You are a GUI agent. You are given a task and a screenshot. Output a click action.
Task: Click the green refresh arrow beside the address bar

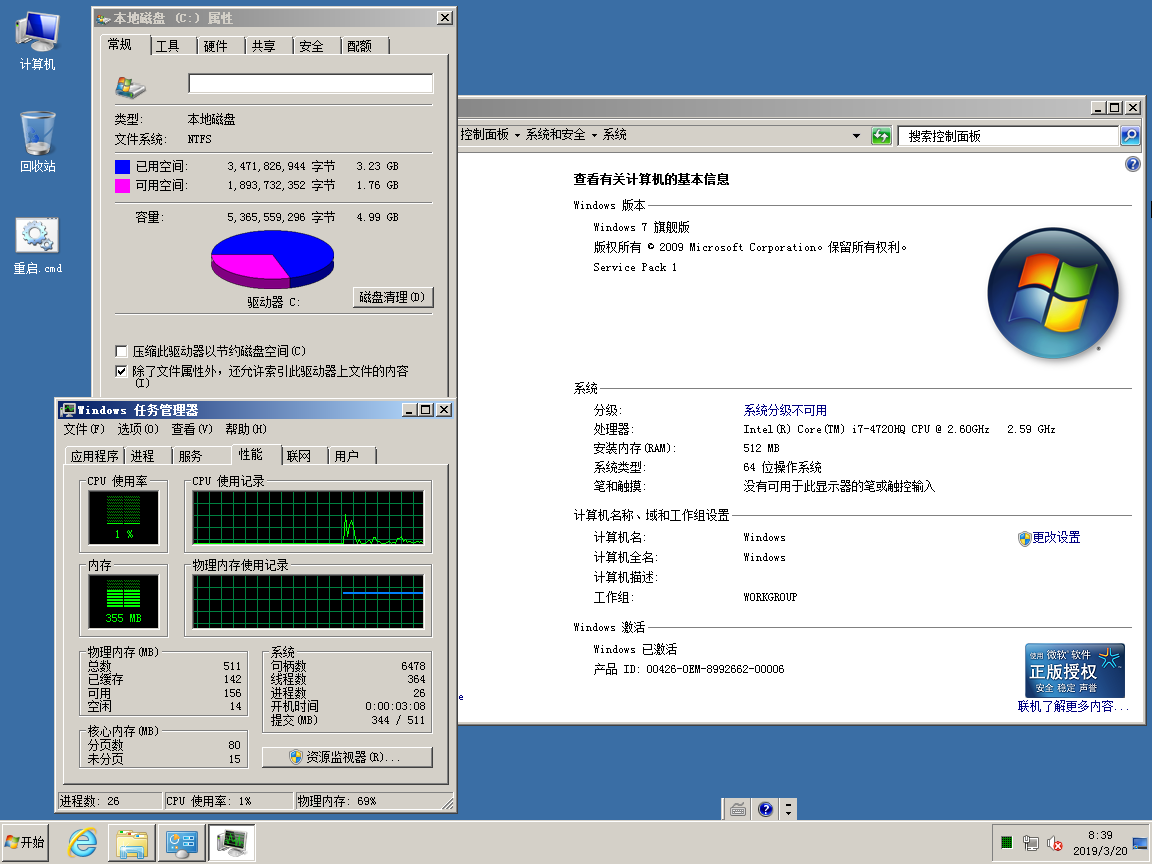tap(881, 135)
